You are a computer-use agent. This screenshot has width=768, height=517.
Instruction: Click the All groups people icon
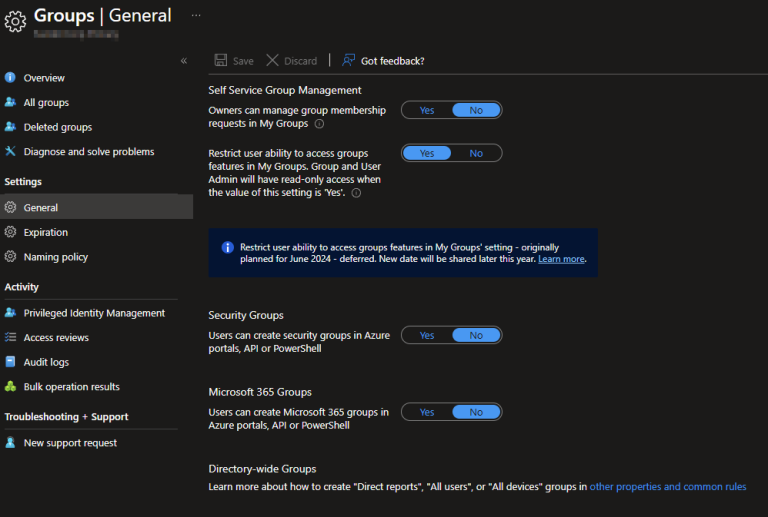click(10, 102)
